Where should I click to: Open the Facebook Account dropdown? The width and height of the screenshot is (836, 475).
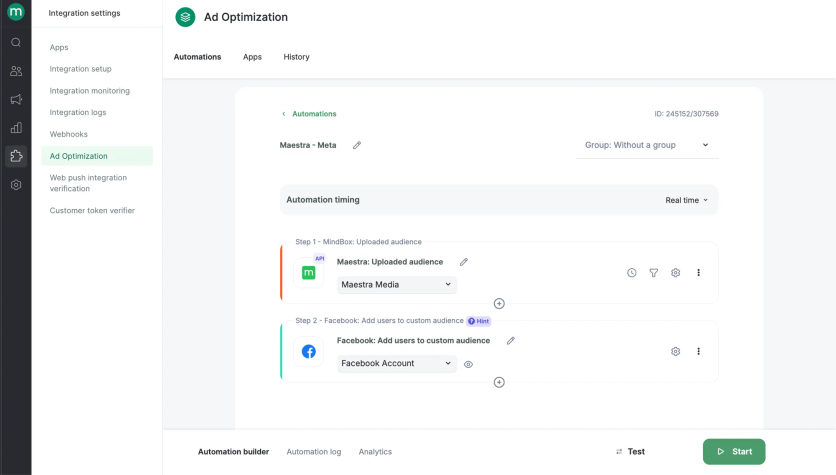click(x=397, y=363)
